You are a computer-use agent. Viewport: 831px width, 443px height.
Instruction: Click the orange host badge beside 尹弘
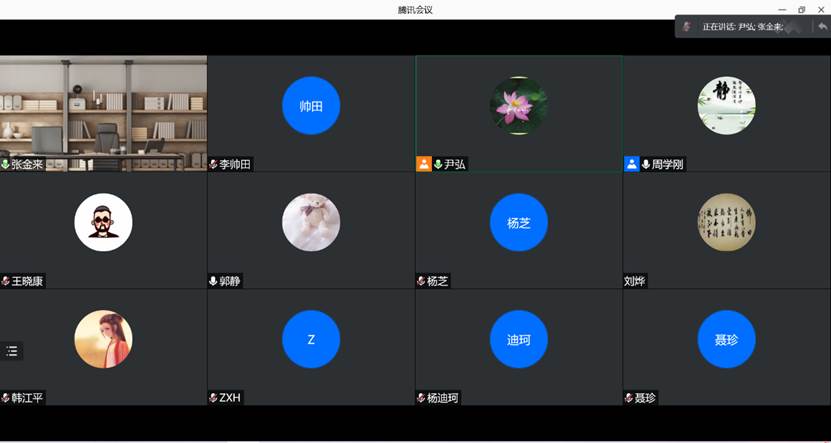click(x=423, y=164)
